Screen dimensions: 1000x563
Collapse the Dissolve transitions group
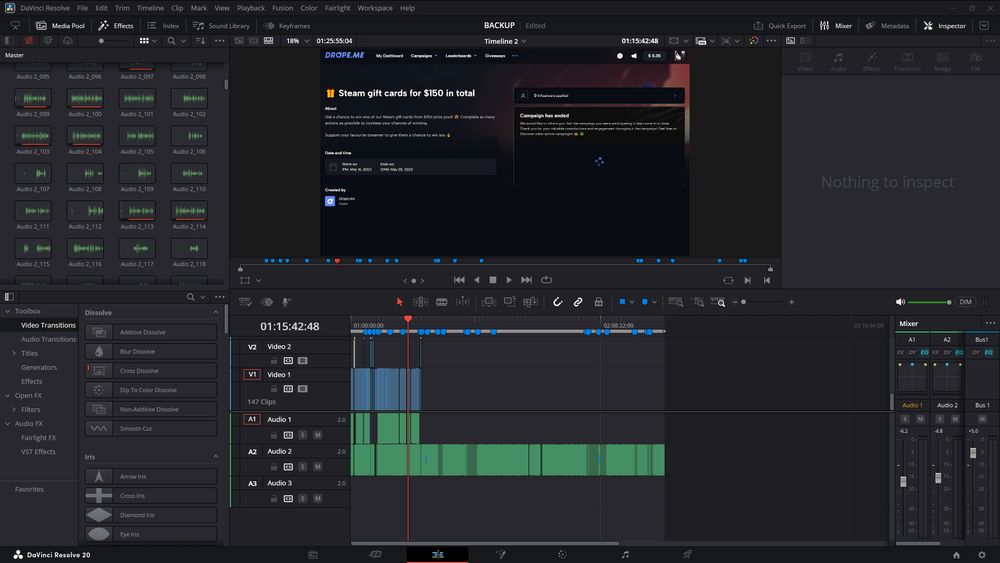[216, 312]
